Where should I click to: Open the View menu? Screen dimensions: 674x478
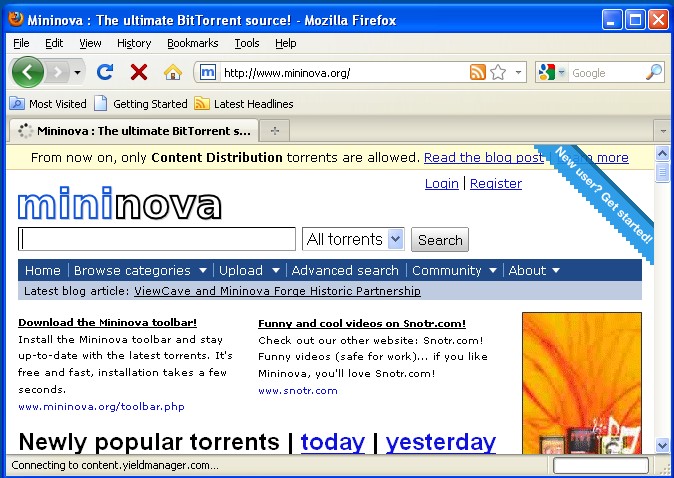pyautogui.click(x=90, y=43)
